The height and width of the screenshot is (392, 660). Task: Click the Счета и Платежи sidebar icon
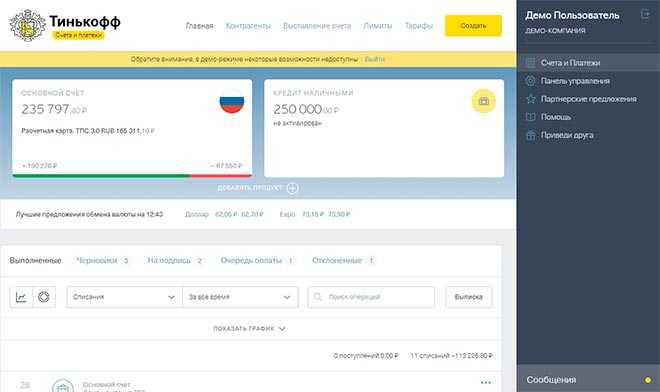coord(531,63)
